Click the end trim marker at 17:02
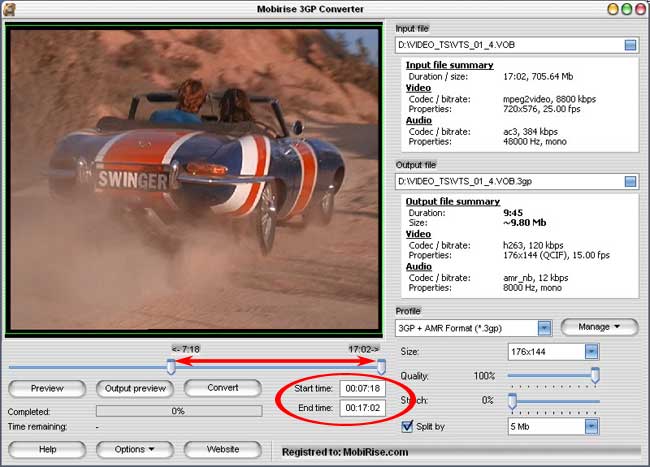Viewport: 650px width, 467px height. pyautogui.click(x=381, y=367)
